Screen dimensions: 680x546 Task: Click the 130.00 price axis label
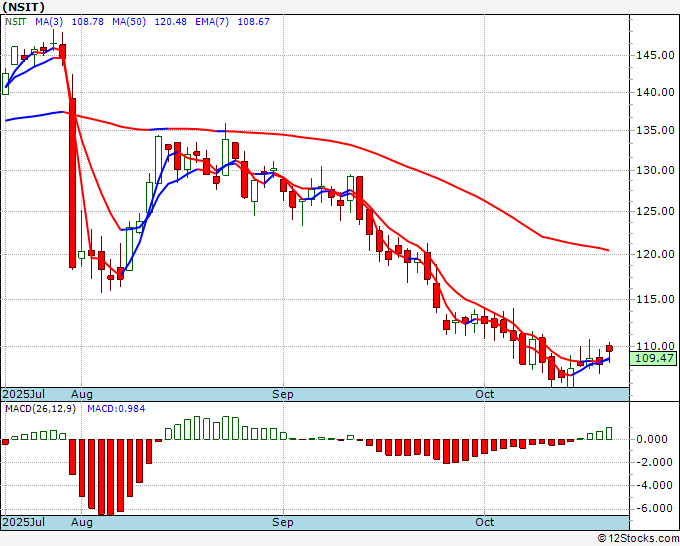[x=655, y=170]
